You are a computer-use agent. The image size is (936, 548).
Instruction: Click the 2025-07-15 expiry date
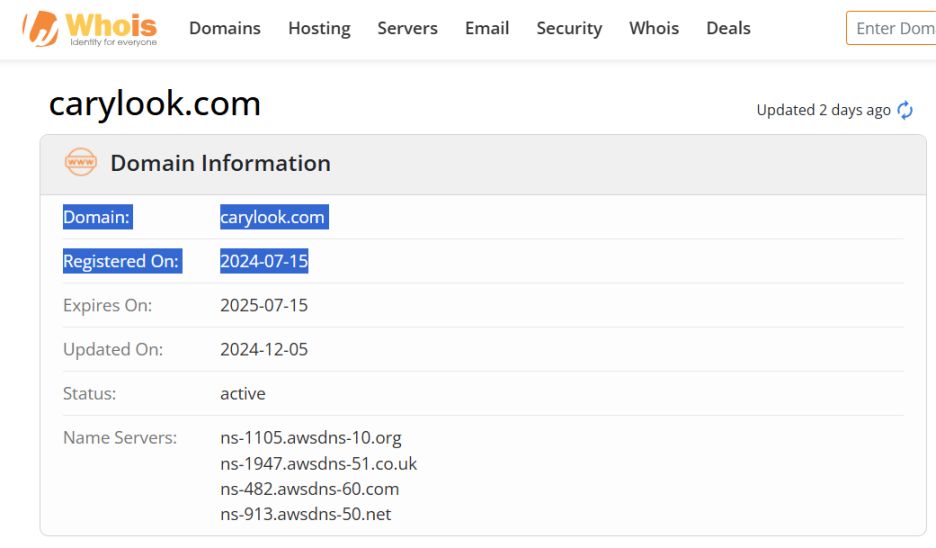pyautogui.click(x=264, y=305)
